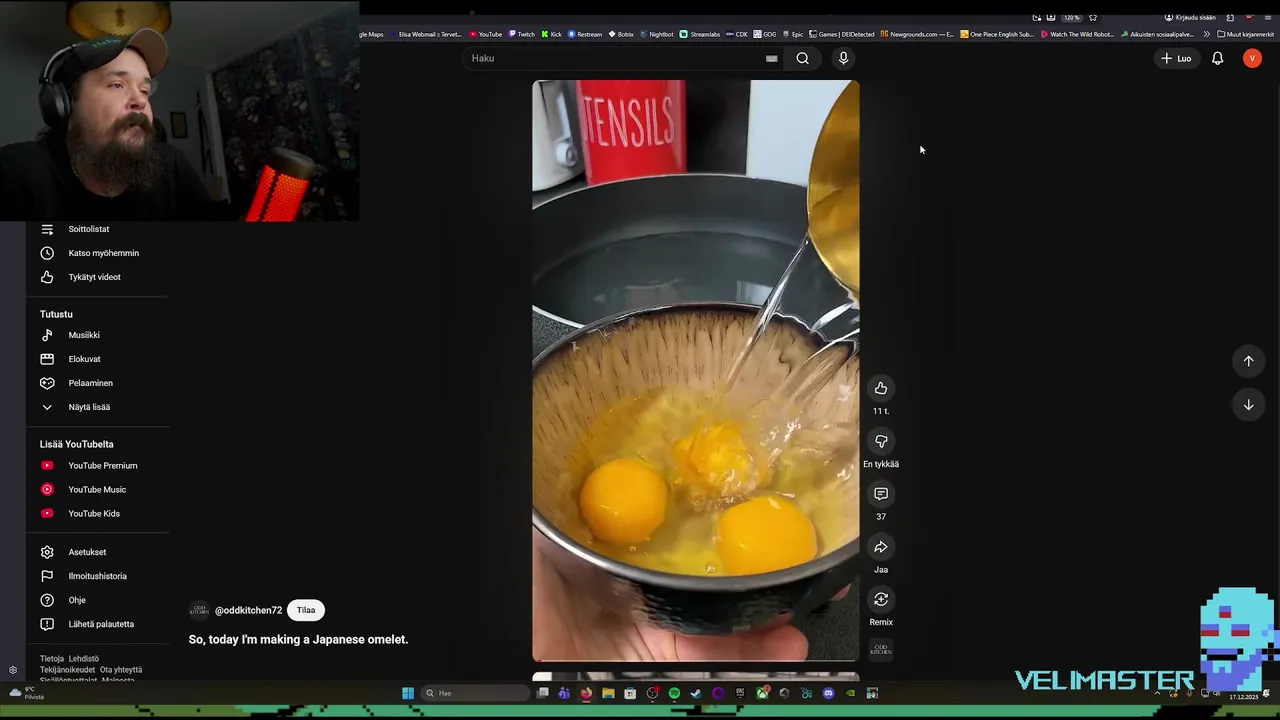Screen dimensions: 1280x720
Task: Open the account avatar menu
Action: 1252,58
